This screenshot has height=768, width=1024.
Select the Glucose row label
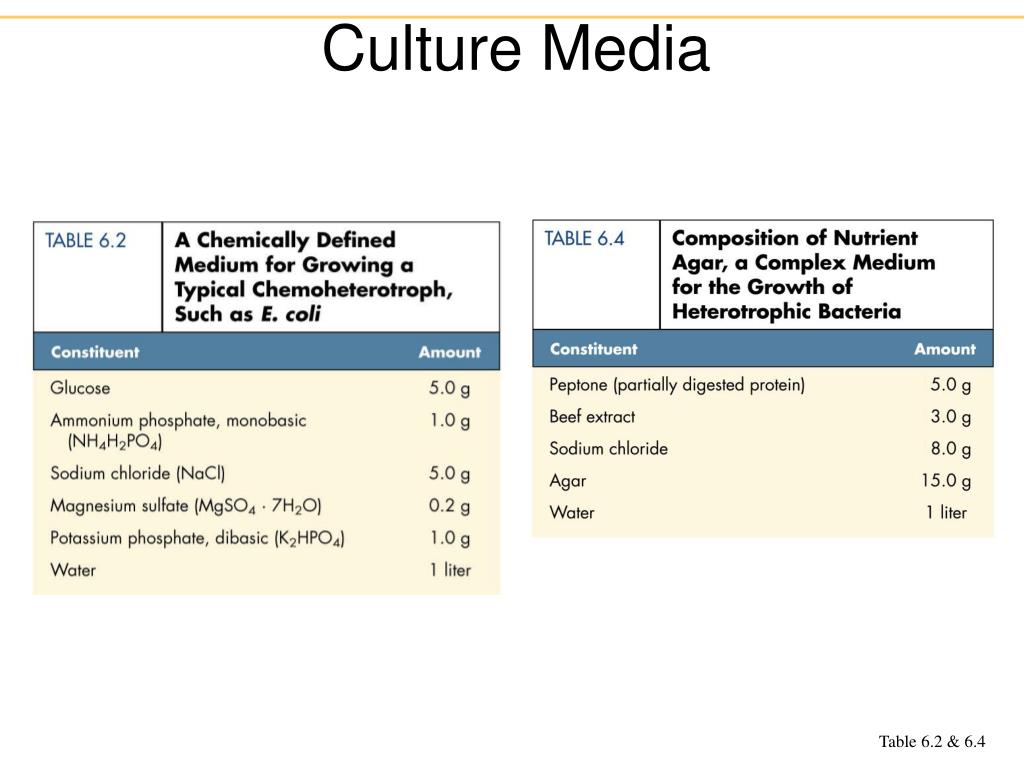click(x=80, y=388)
